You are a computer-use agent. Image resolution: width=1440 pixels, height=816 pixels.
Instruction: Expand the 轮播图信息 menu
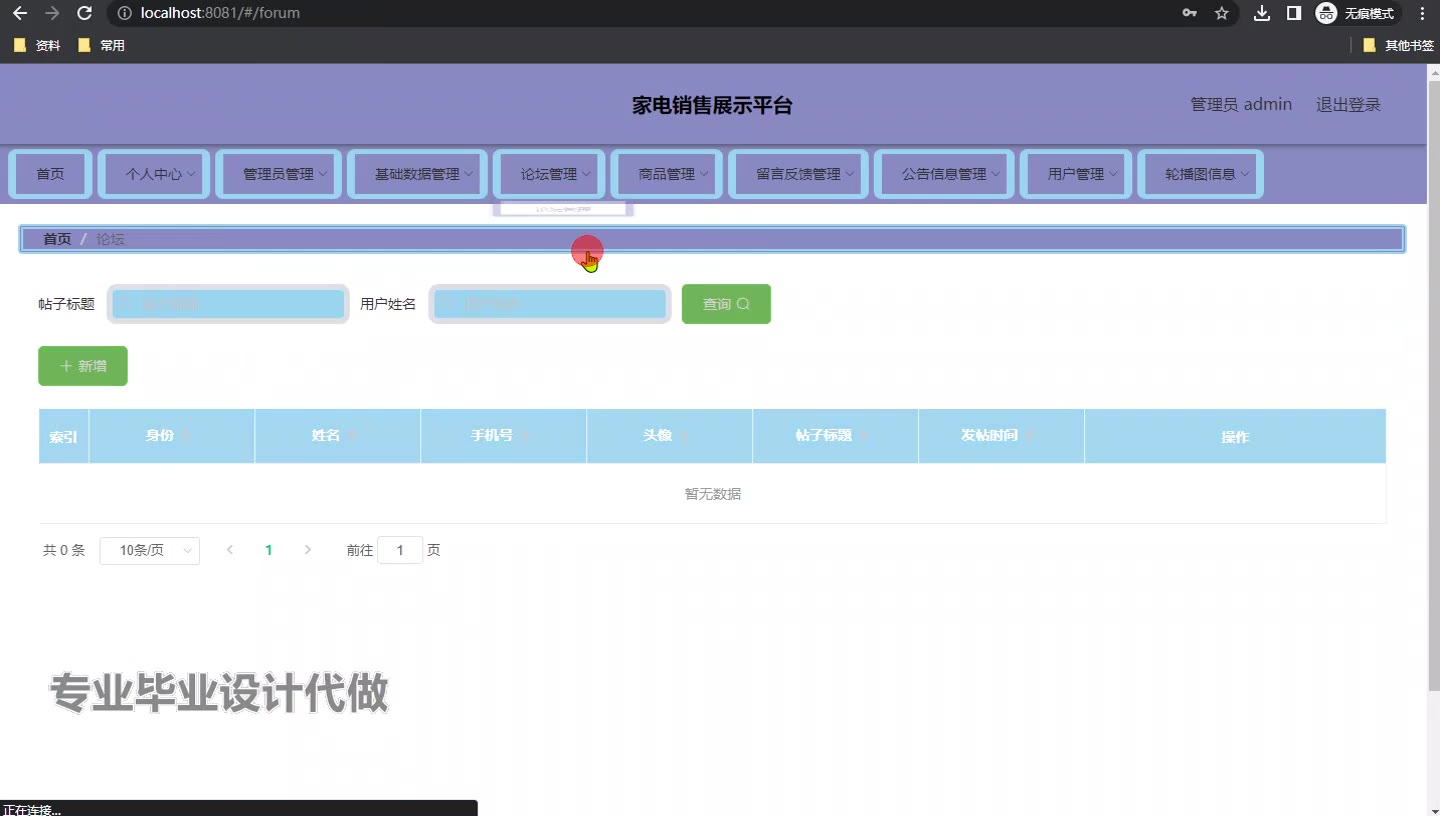[1201, 174]
